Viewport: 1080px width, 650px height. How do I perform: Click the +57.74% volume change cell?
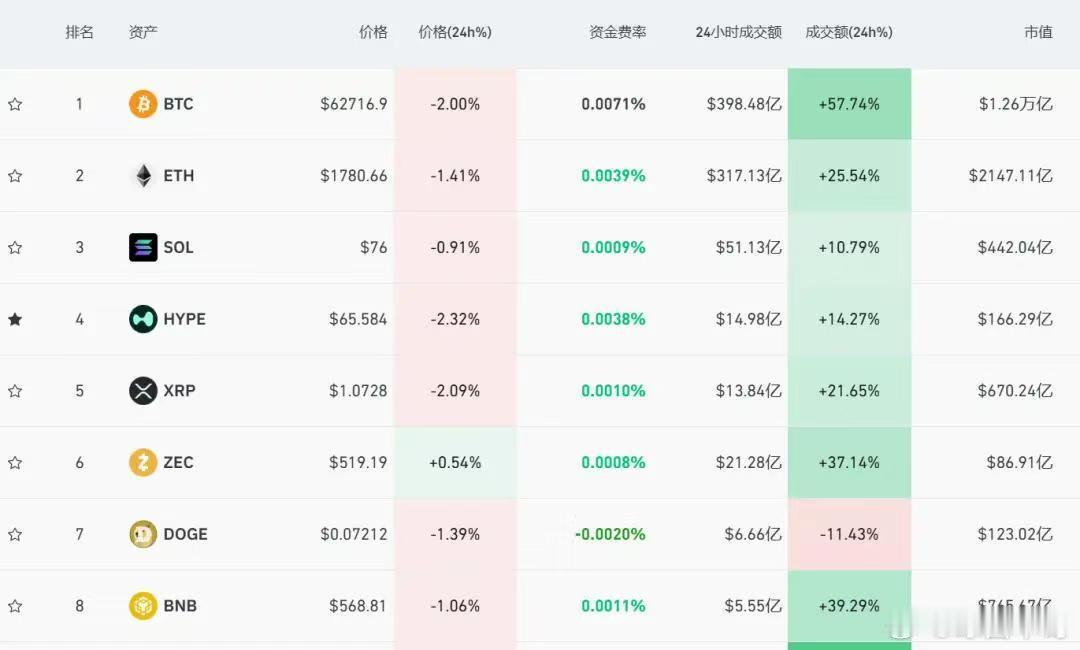click(x=849, y=104)
